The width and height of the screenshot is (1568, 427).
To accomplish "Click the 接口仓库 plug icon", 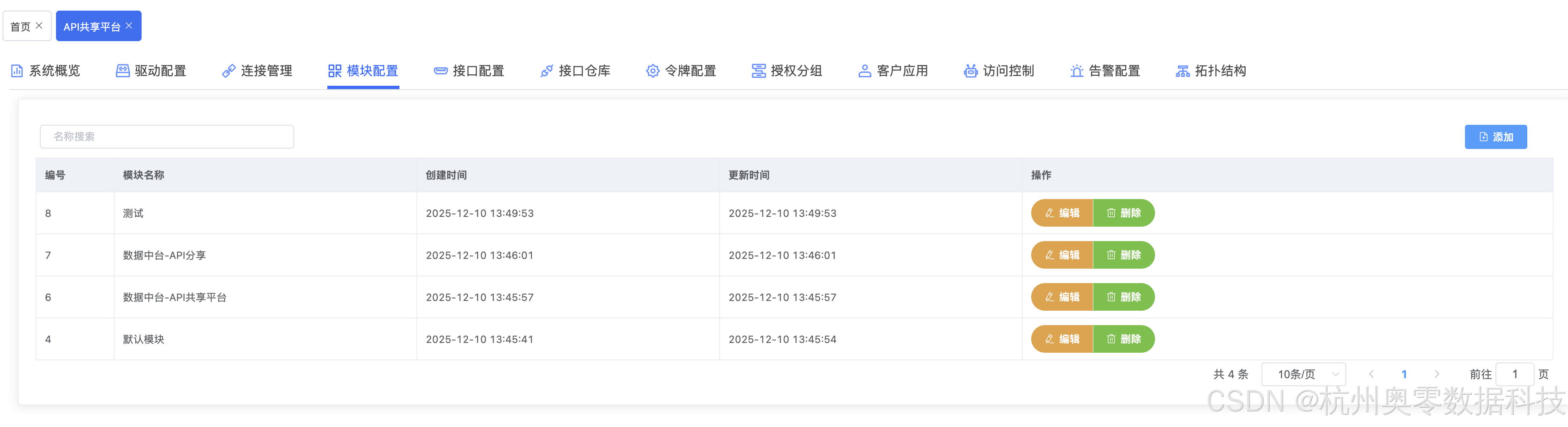I will (547, 70).
